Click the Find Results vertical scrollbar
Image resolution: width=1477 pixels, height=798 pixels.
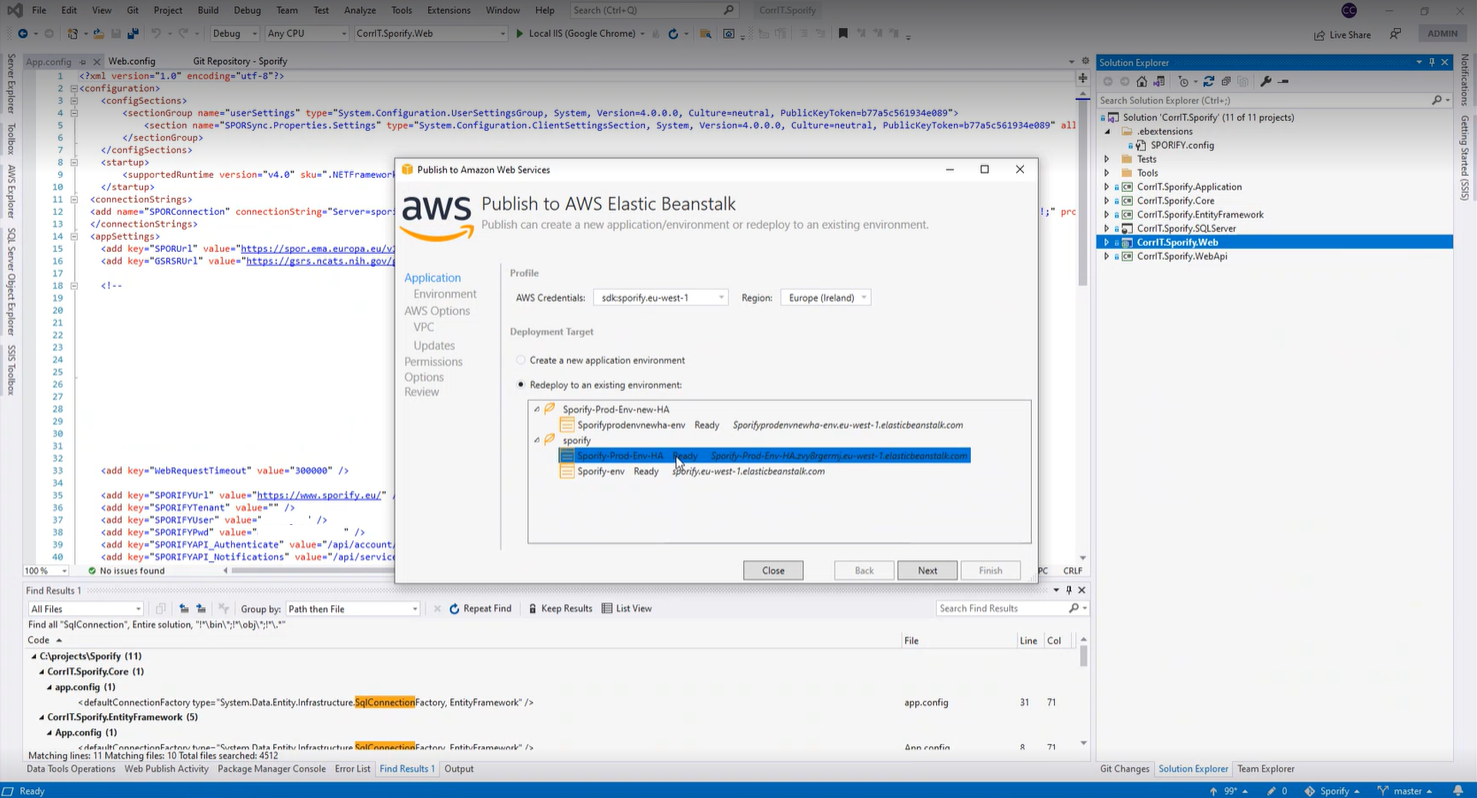point(1083,690)
